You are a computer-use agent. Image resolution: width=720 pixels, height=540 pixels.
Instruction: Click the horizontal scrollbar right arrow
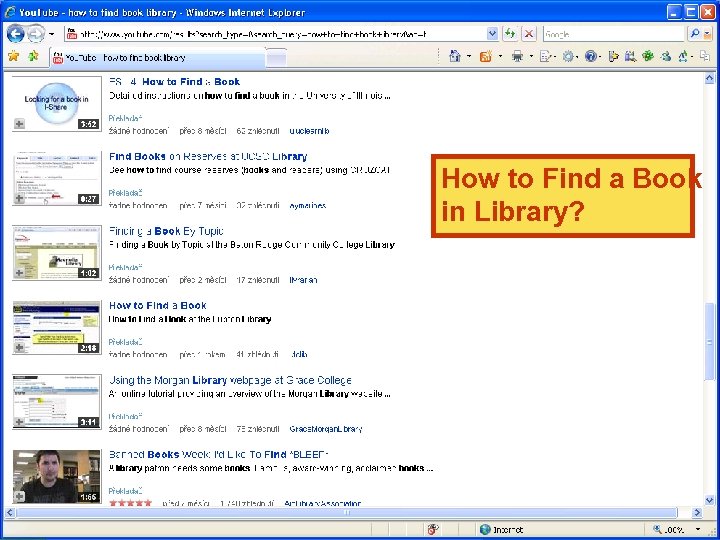click(x=698, y=512)
